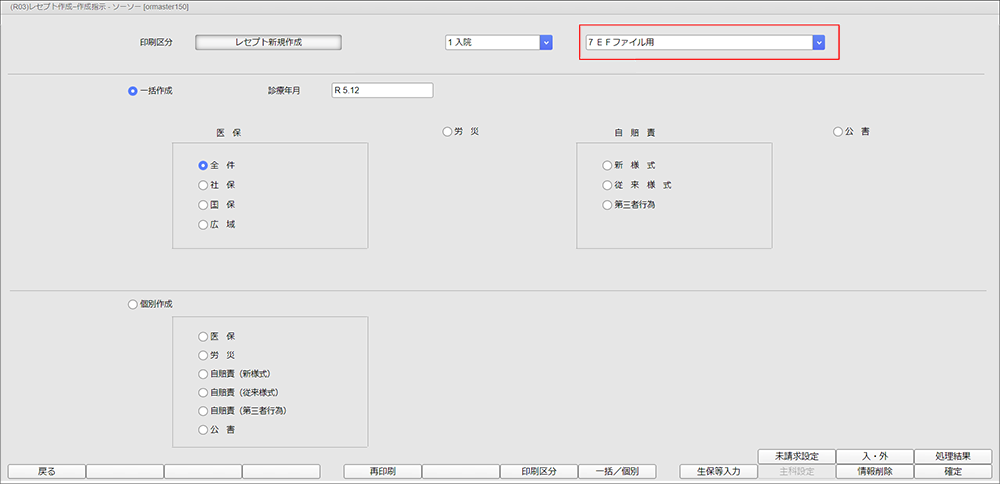1000x484 pixels.
Task: Click the 未請求設定 button
Action: 797,457
